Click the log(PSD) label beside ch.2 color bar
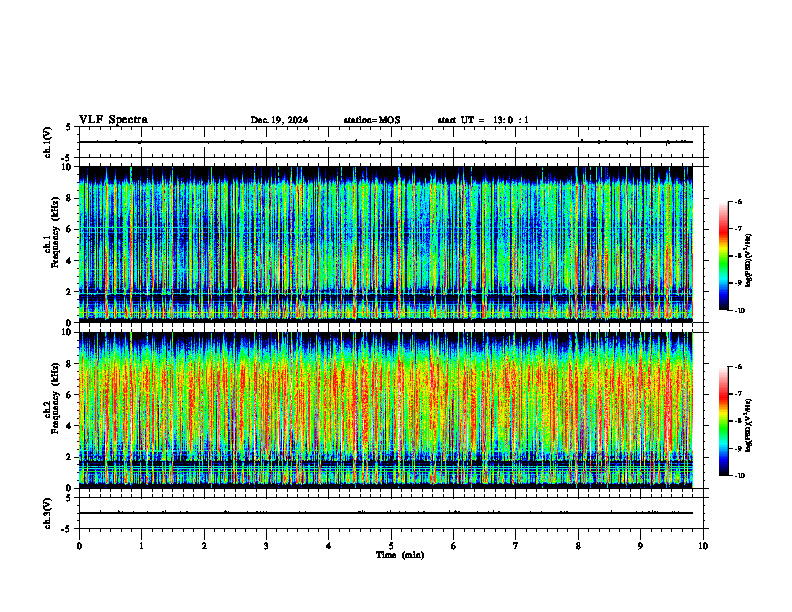 click(750, 425)
